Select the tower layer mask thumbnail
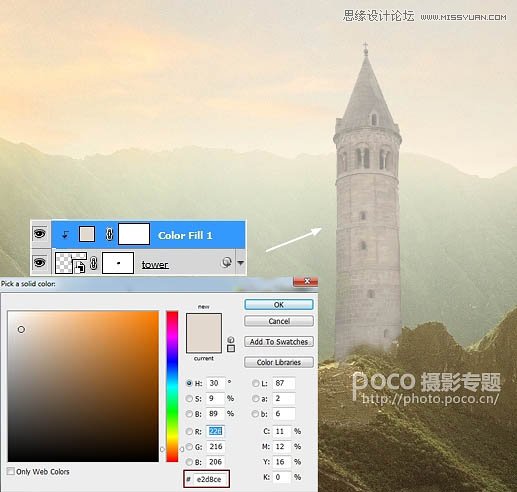 point(118,263)
